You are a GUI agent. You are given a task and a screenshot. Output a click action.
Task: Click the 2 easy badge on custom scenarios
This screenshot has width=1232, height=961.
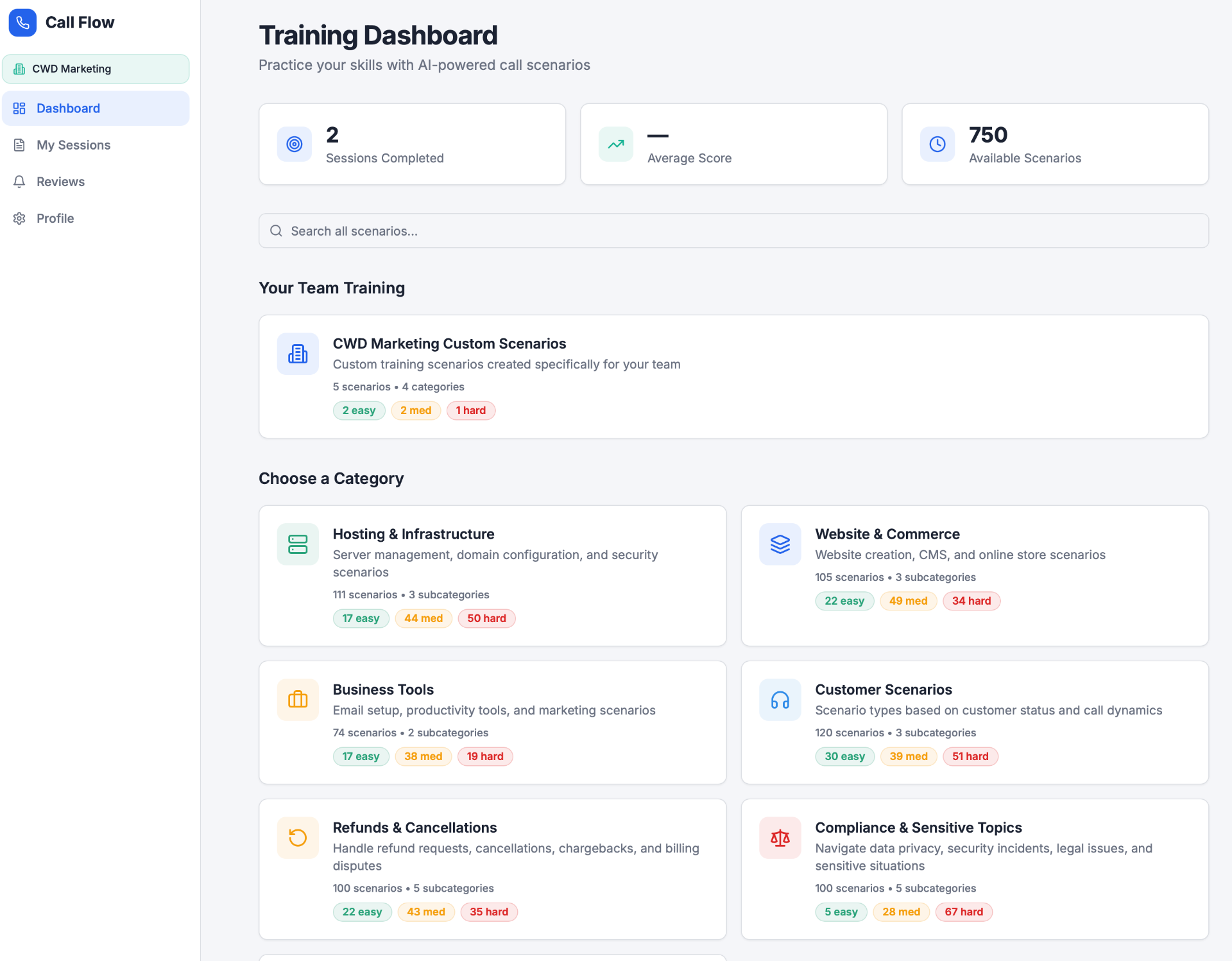pyautogui.click(x=359, y=411)
